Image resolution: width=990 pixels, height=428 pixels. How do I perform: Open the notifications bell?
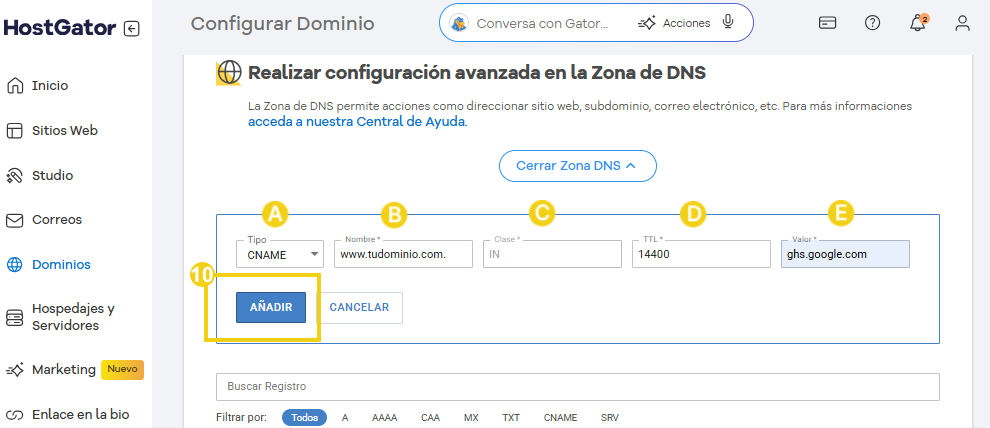coord(918,23)
